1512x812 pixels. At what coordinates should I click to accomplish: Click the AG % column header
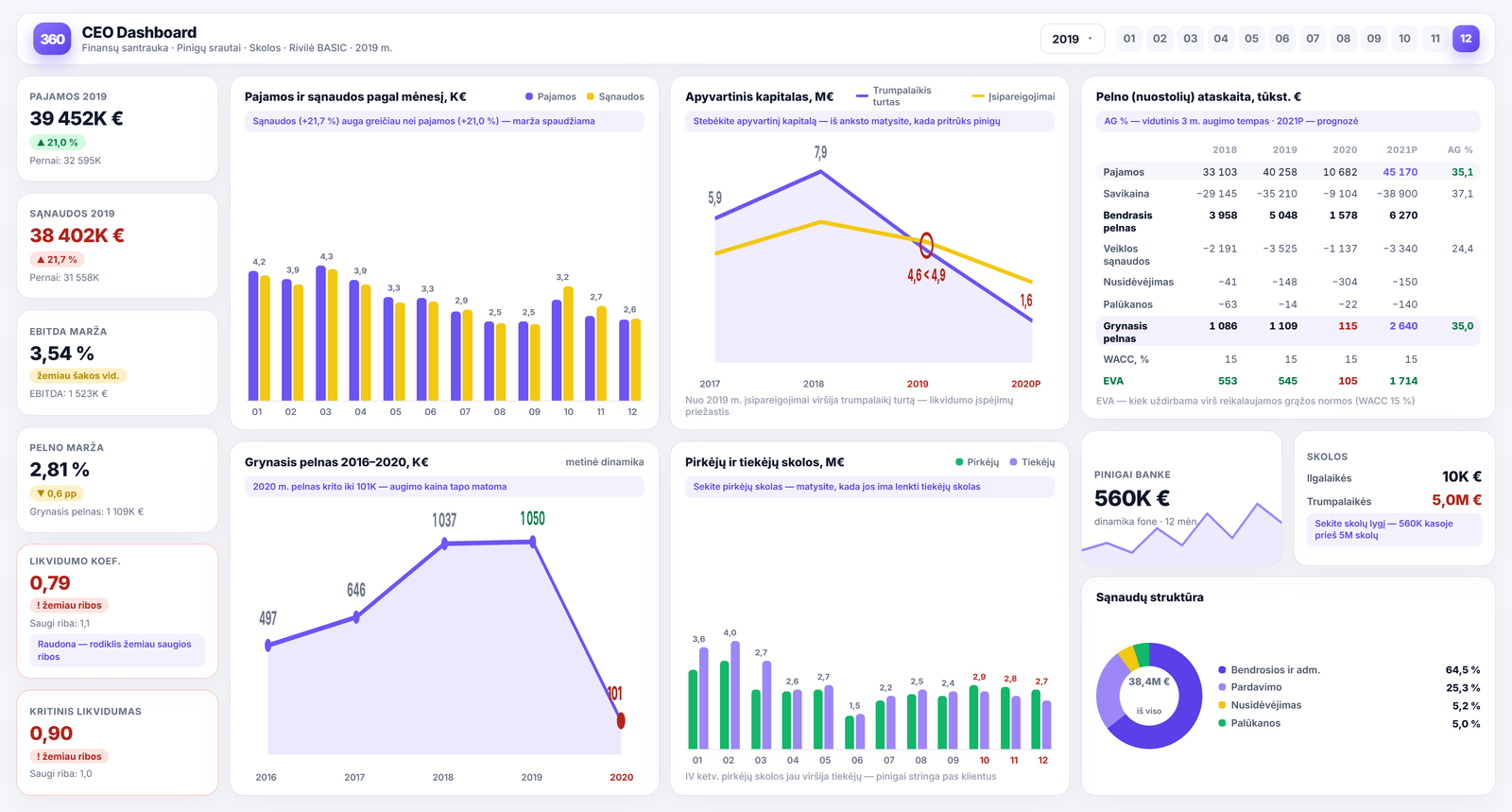pyautogui.click(x=1460, y=149)
